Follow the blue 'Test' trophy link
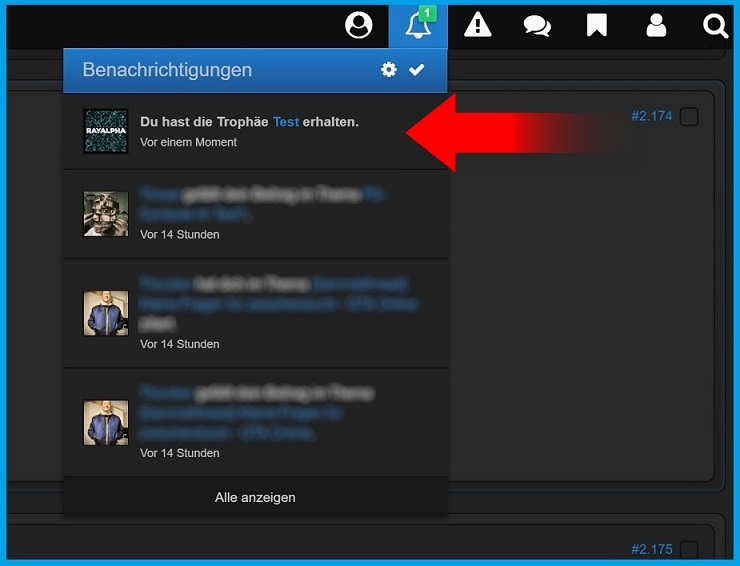Viewport: 740px width, 566px height. [285, 122]
